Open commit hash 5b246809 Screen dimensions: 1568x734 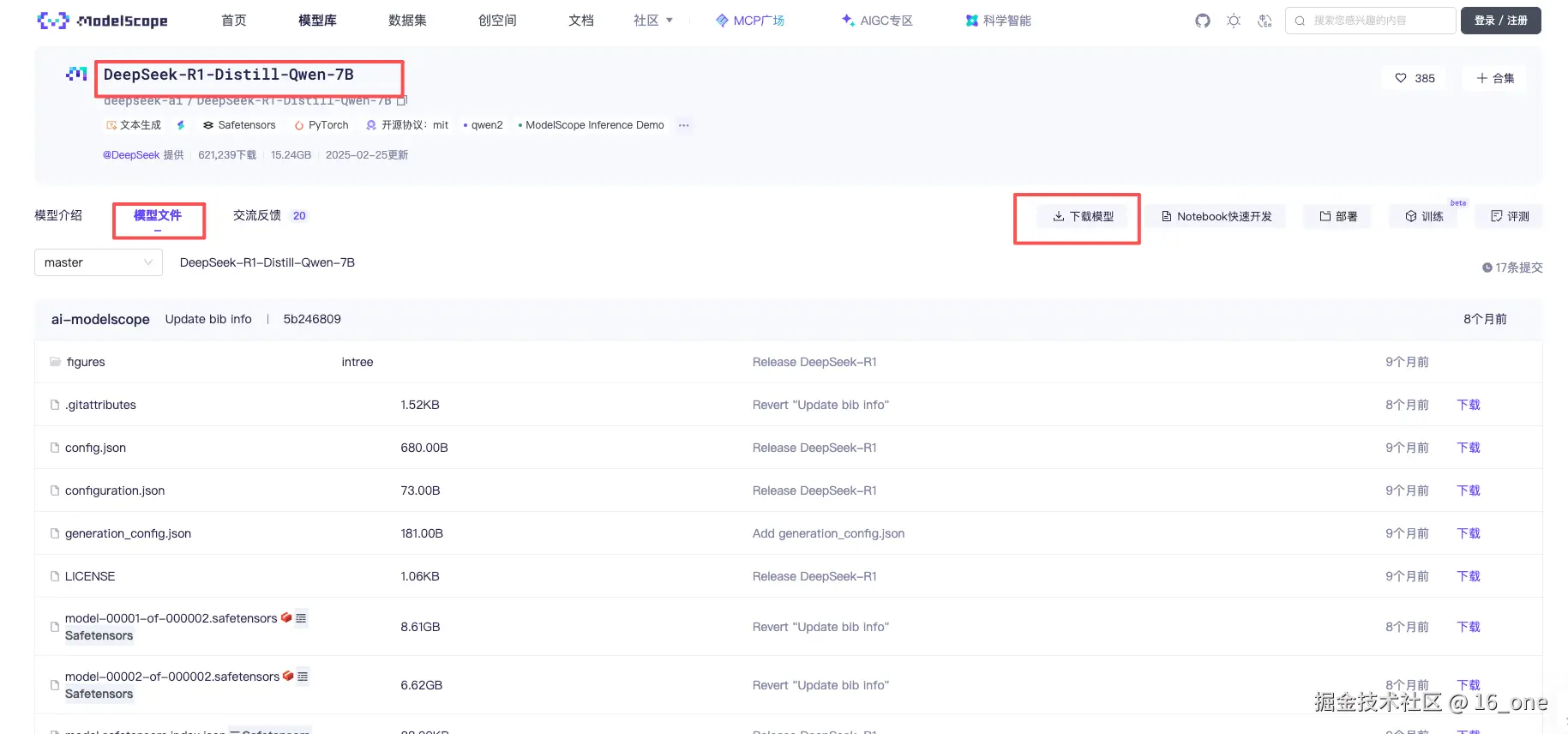click(x=312, y=319)
